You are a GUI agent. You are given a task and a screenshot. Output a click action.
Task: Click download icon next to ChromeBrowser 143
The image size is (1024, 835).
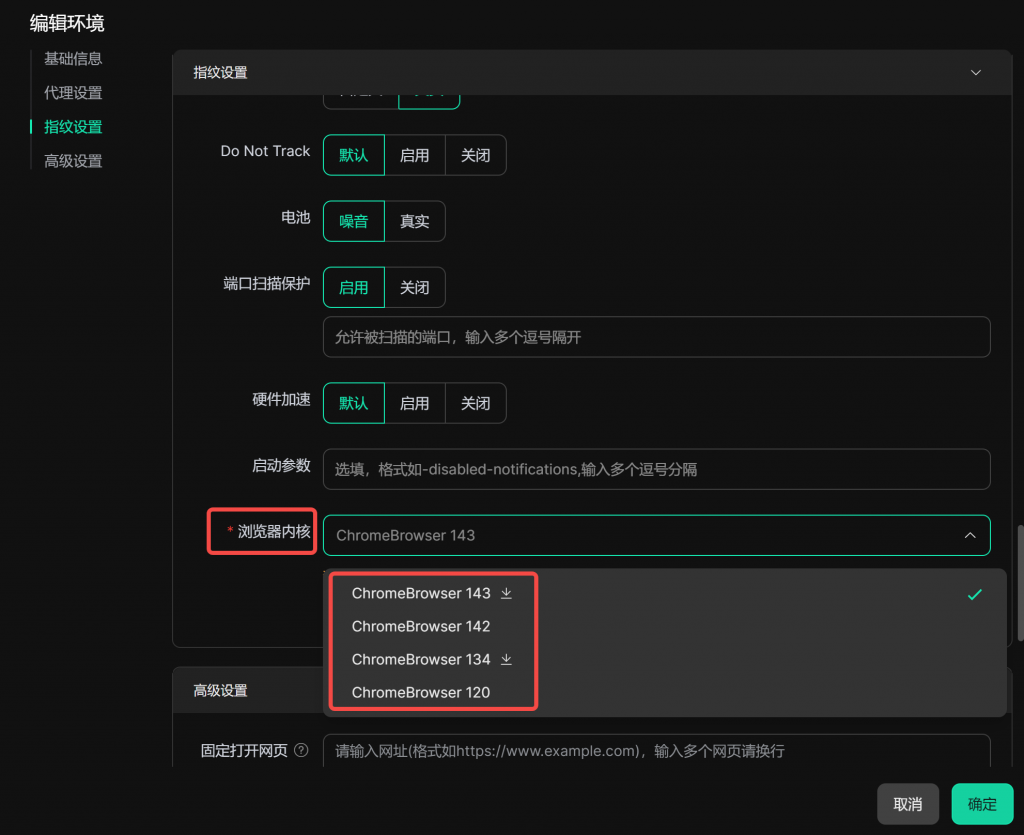[x=506, y=593]
